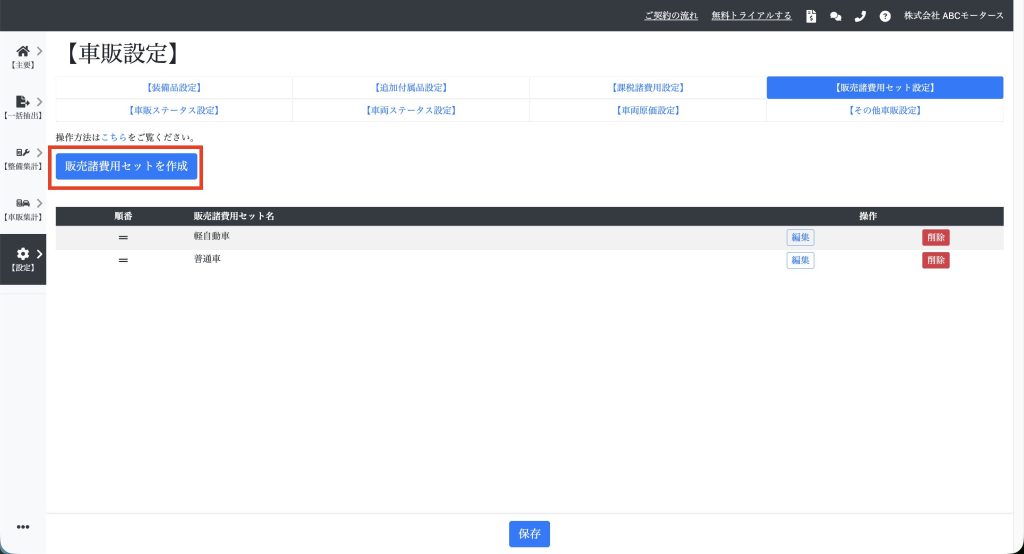Image resolution: width=1024 pixels, height=554 pixels.
Task: Click 編集 for the 普通車 row
Action: [800, 260]
